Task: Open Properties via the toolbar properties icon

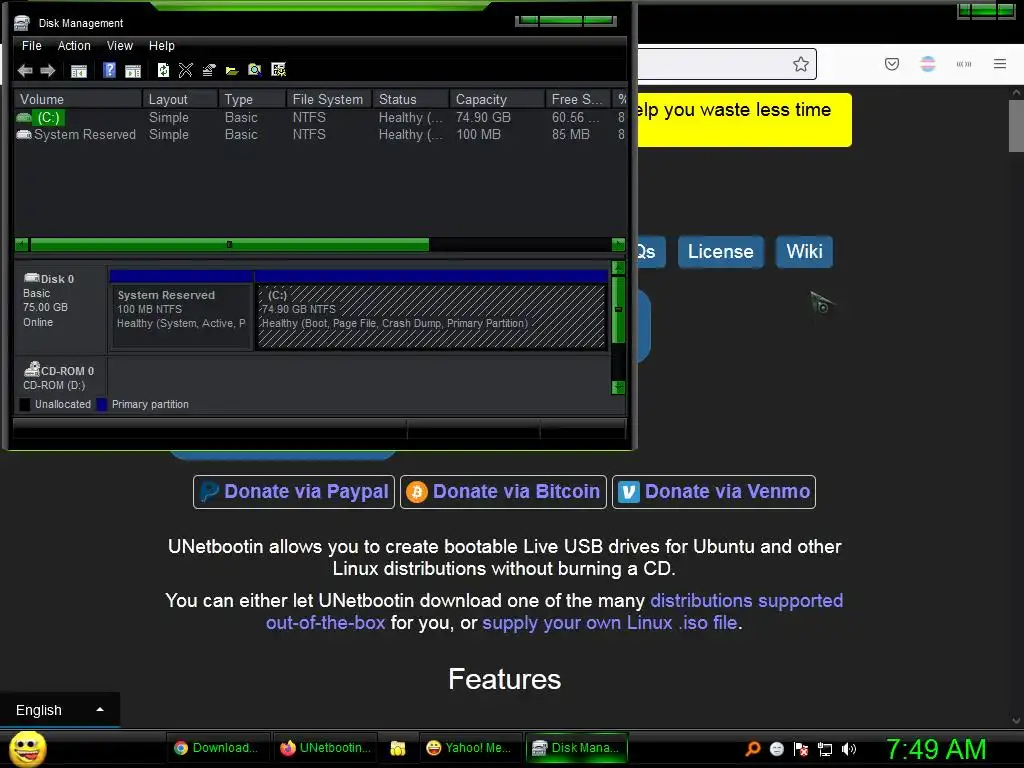Action: click(209, 70)
